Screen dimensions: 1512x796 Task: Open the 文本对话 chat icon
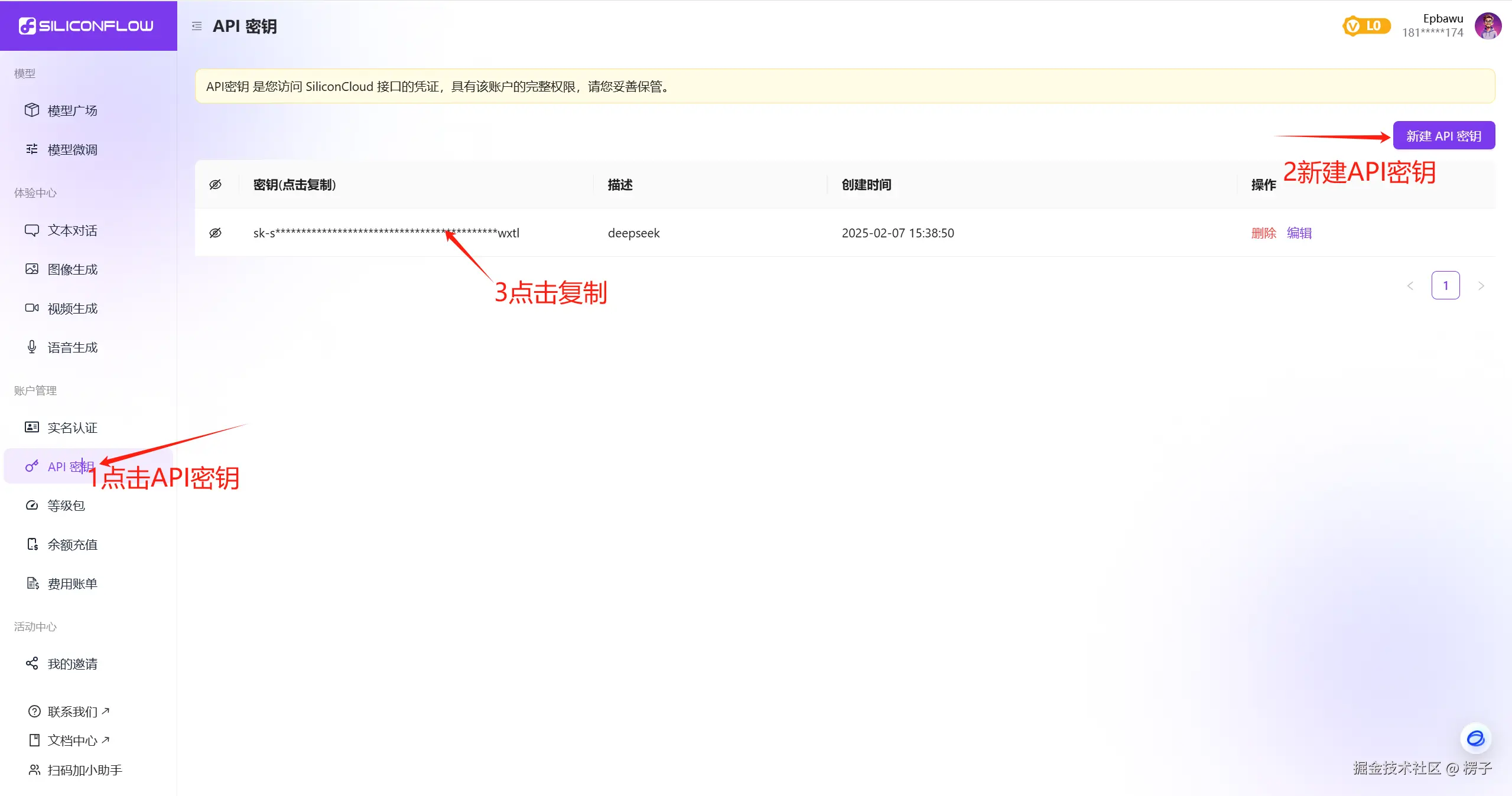point(32,230)
